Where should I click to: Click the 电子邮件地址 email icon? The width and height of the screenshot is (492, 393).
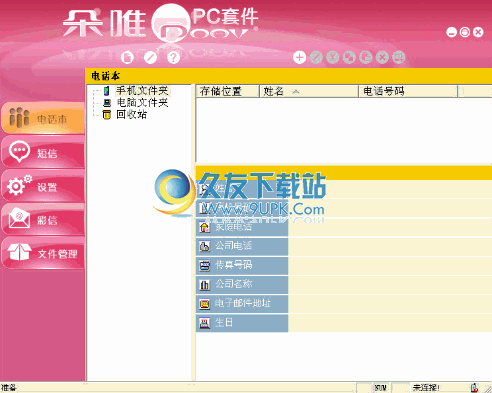point(204,304)
